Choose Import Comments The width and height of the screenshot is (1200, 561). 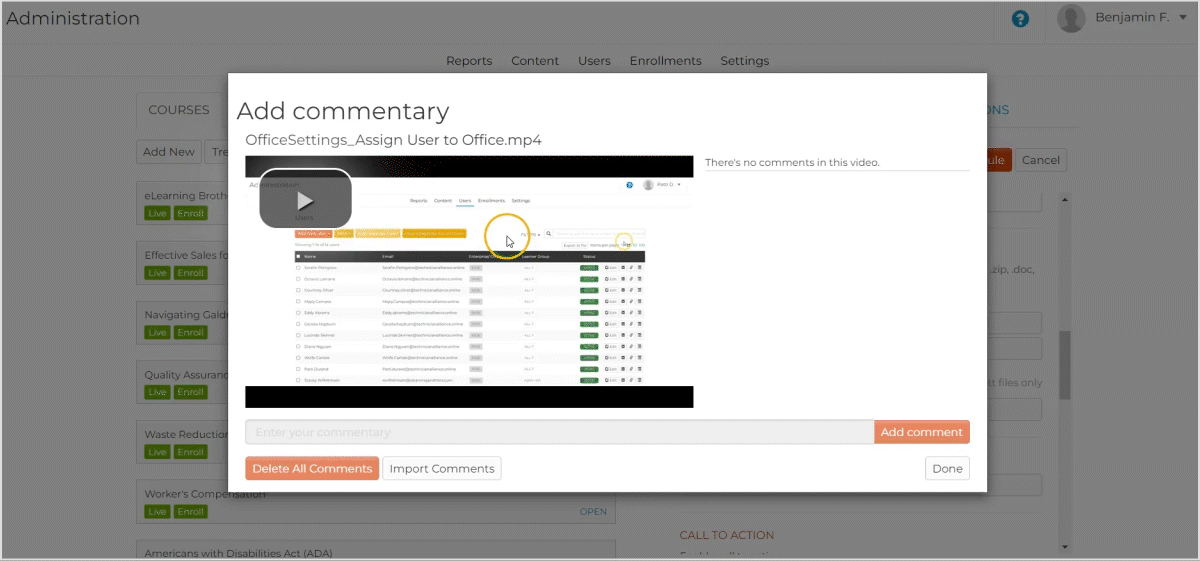[441, 468]
